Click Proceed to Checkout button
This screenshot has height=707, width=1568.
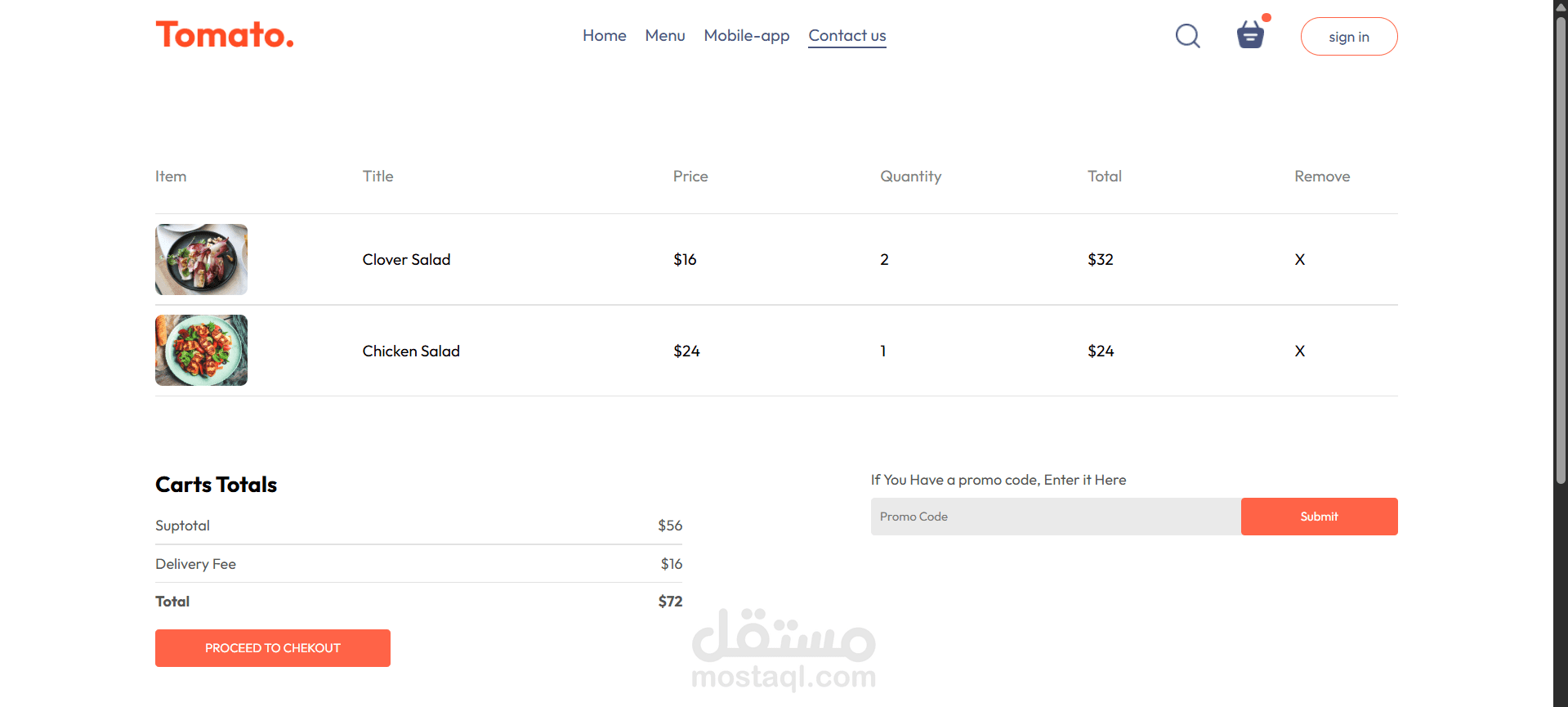[x=273, y=648]
